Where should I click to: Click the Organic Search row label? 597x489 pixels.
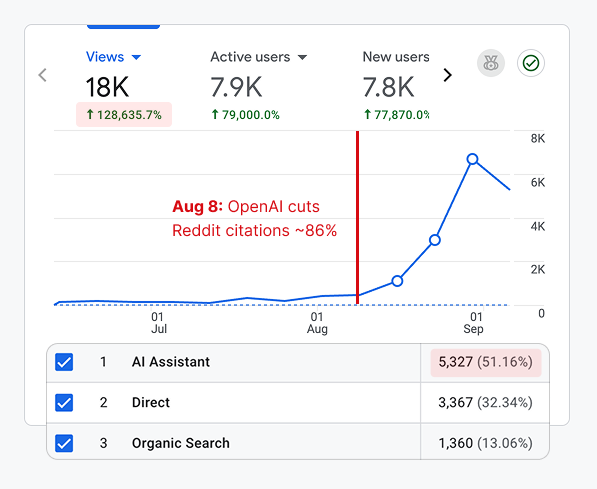[181, 443]
